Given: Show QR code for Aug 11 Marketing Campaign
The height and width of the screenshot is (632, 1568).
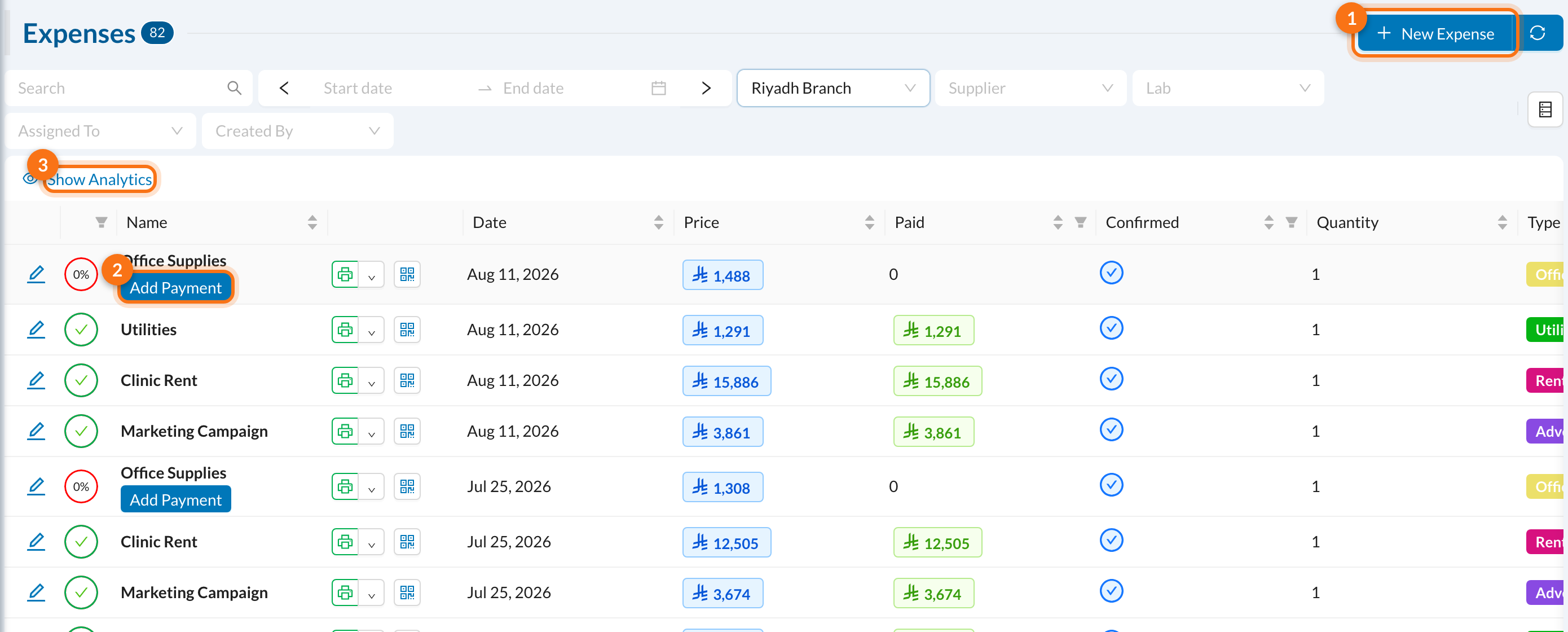Looking at the screenshot, I should point(407,431).
